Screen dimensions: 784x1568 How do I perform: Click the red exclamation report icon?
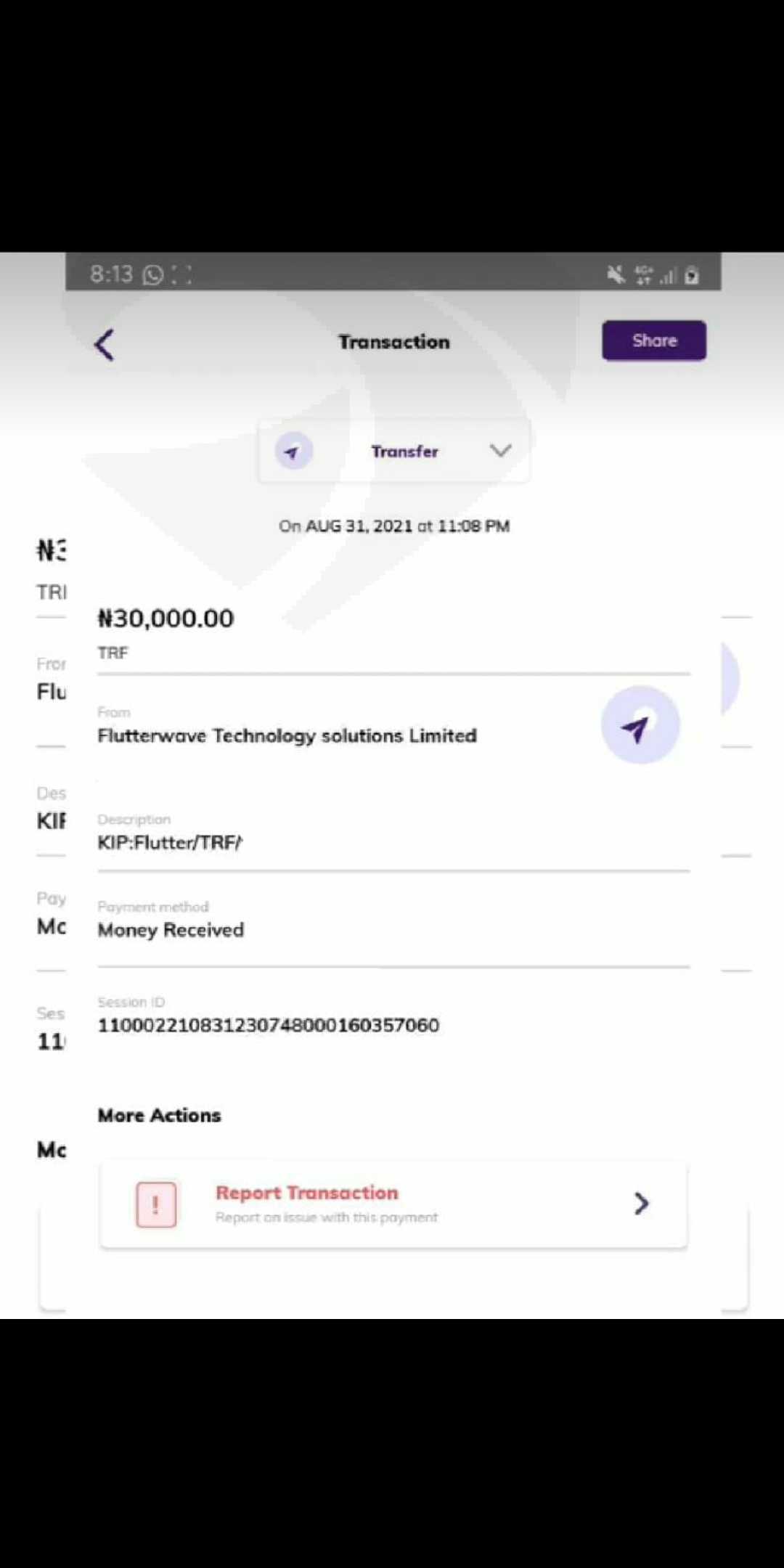(x=156, y=1204)
